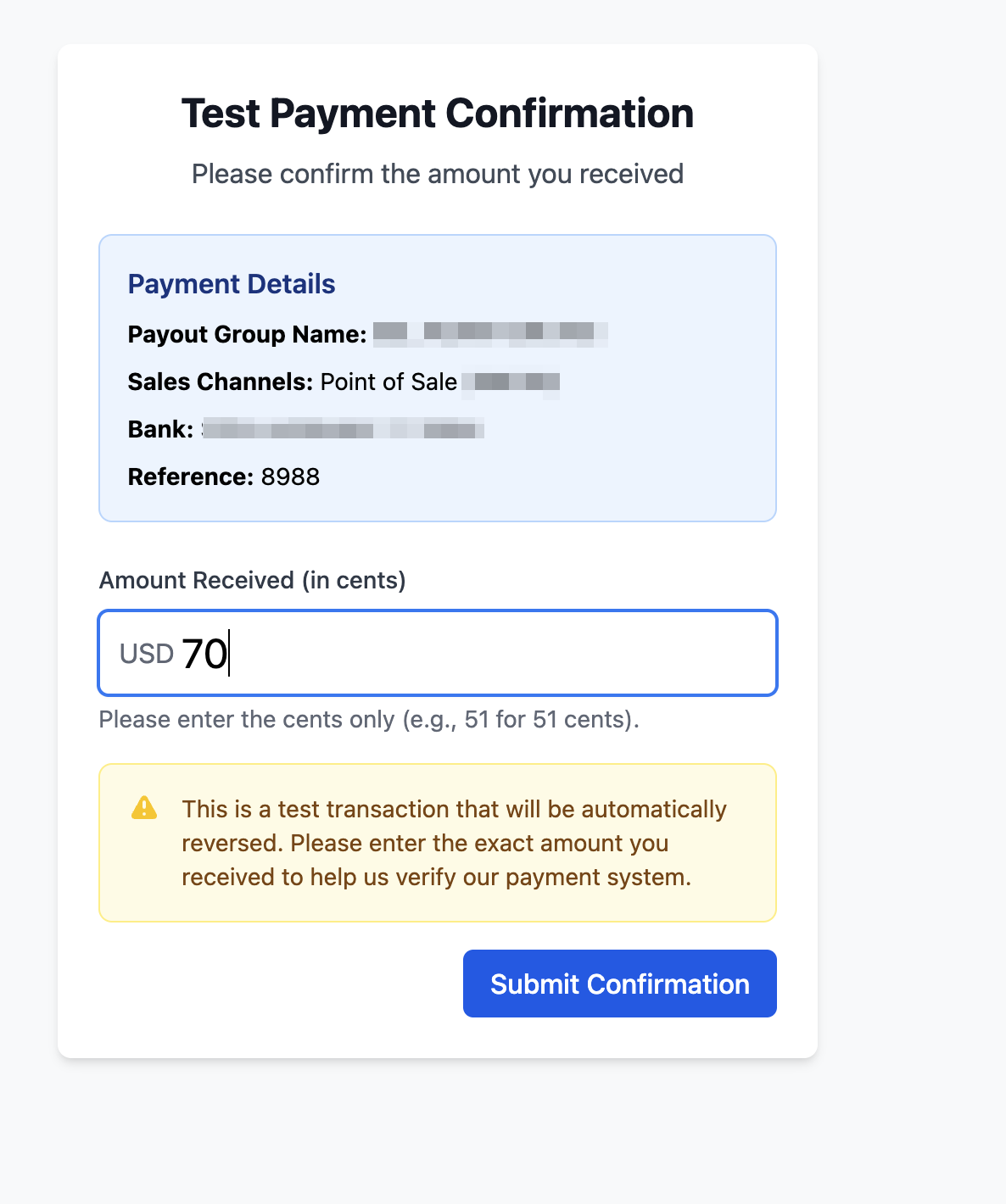Screen dimensions: 1006x1204
Task: Click the yellow warning triangle icon
Action: click(x=145, y=809)
